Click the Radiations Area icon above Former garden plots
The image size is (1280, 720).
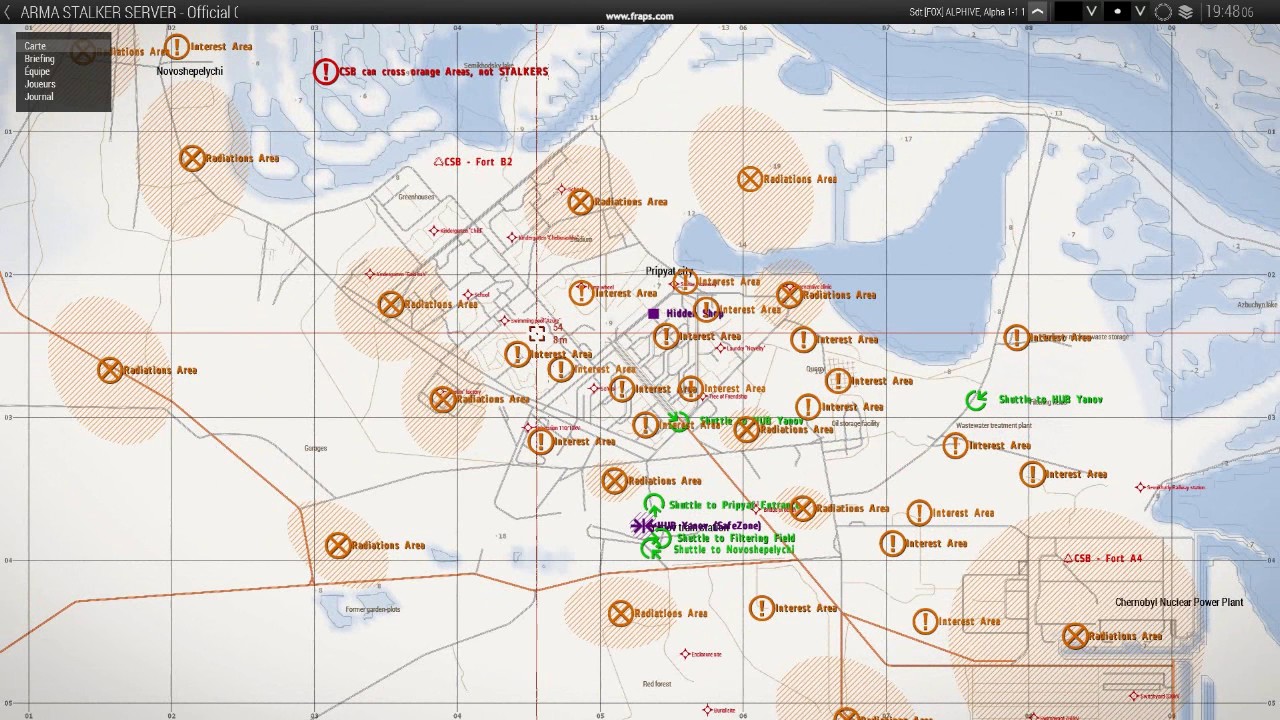(x=338, y=546)
